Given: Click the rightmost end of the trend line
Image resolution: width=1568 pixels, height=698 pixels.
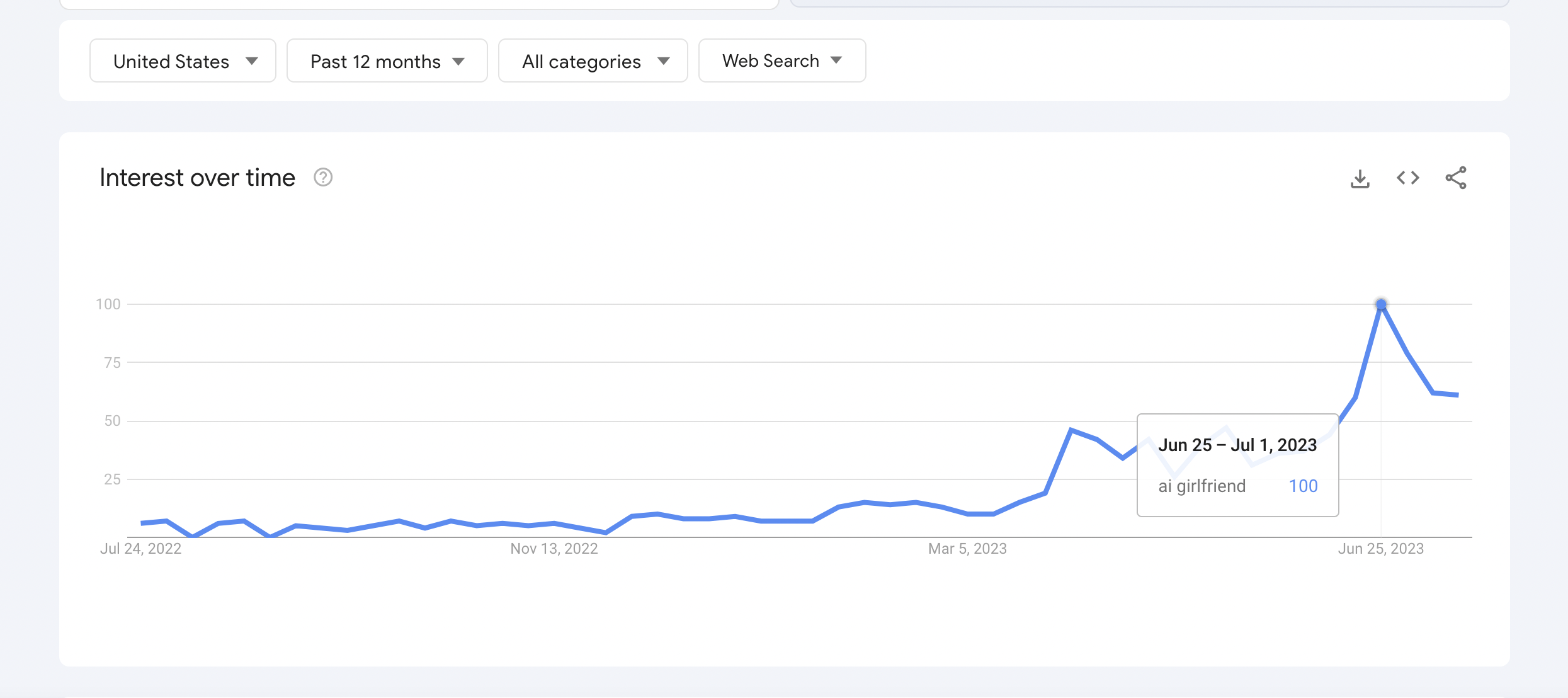Looking at the screenshot, I should pos(1457,395).
